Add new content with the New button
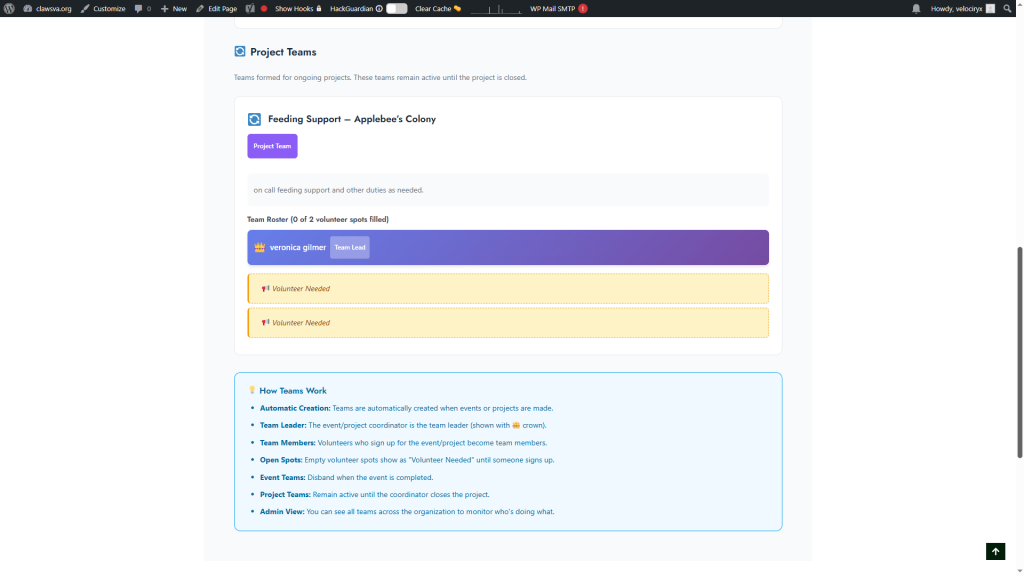Screen dimensions: 1024x576 pos(174,8)
